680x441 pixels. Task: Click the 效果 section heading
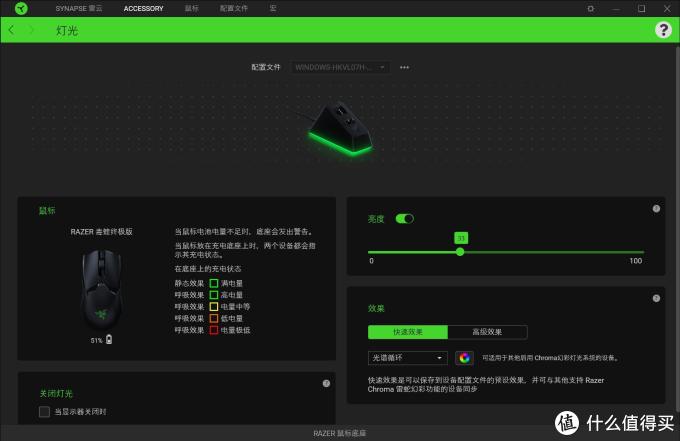pyautogui.click(x=376, y=308)
